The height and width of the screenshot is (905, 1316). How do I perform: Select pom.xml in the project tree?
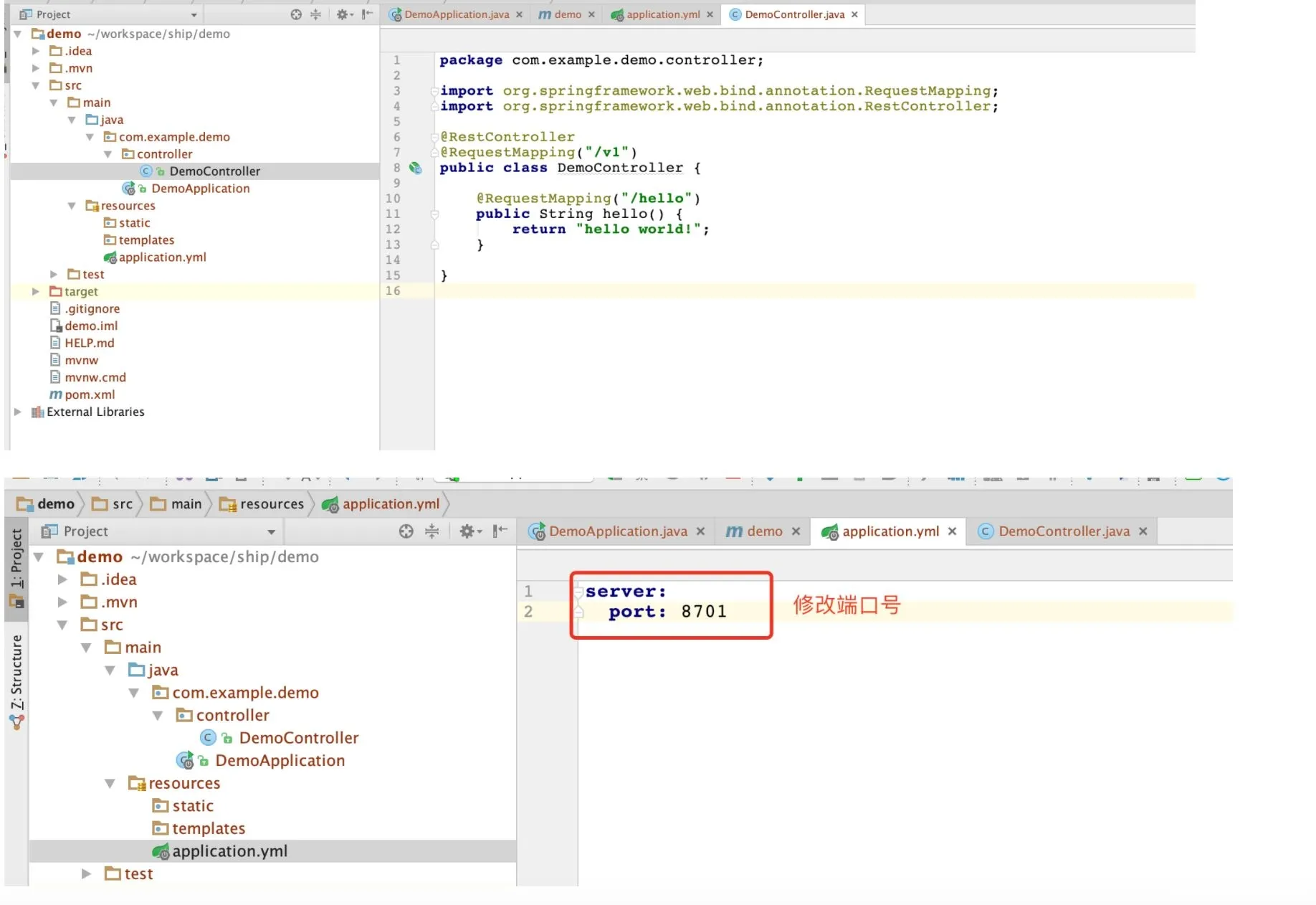[x=89, y=394]
